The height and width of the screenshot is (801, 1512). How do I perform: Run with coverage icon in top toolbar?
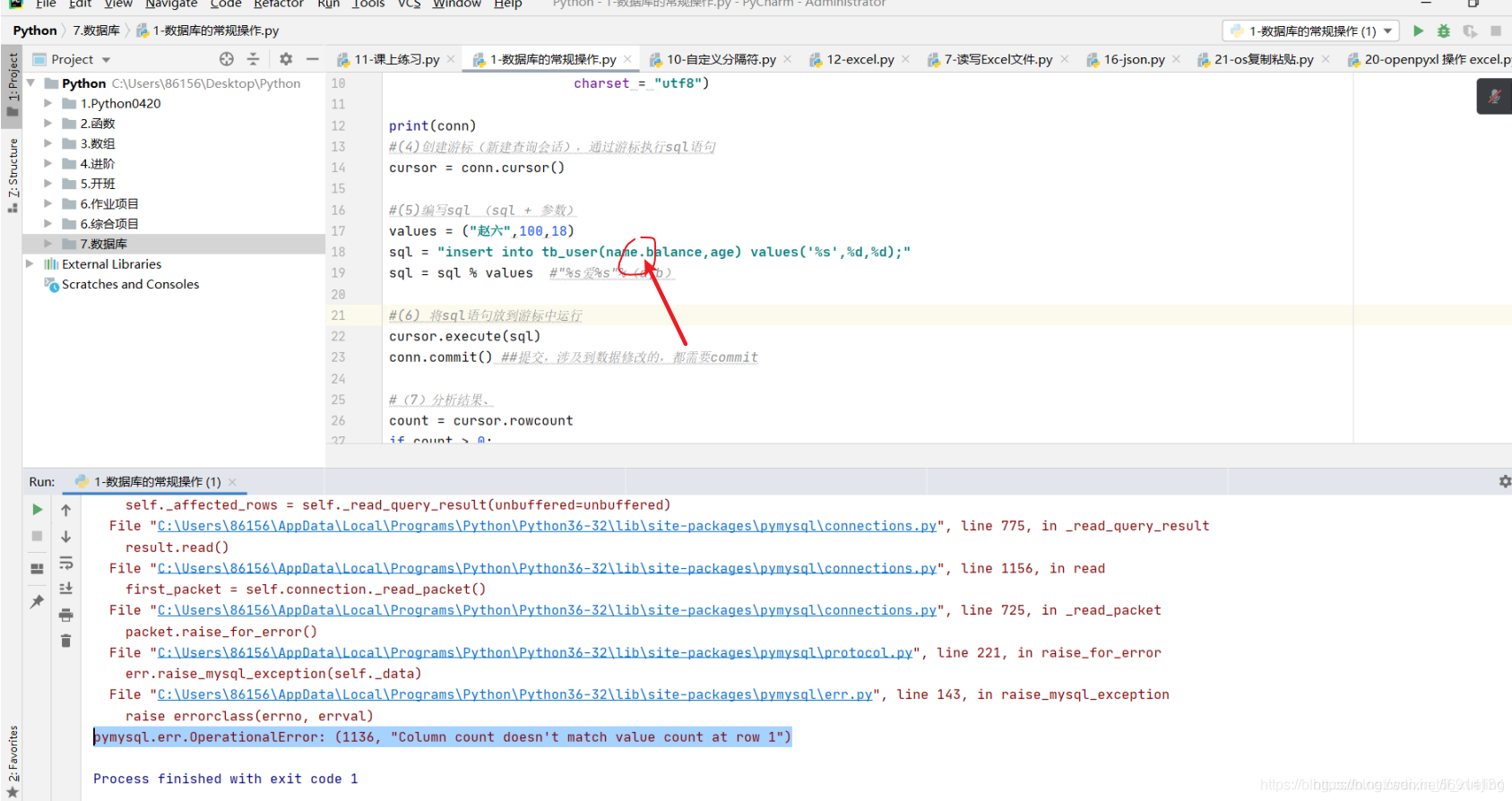tap(1470, 30)
